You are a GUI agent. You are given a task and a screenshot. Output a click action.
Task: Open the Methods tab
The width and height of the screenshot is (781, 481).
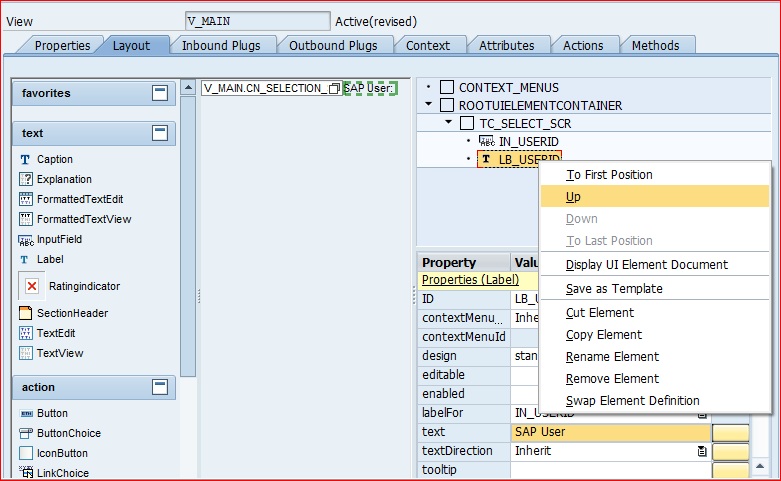click(655, 45)
